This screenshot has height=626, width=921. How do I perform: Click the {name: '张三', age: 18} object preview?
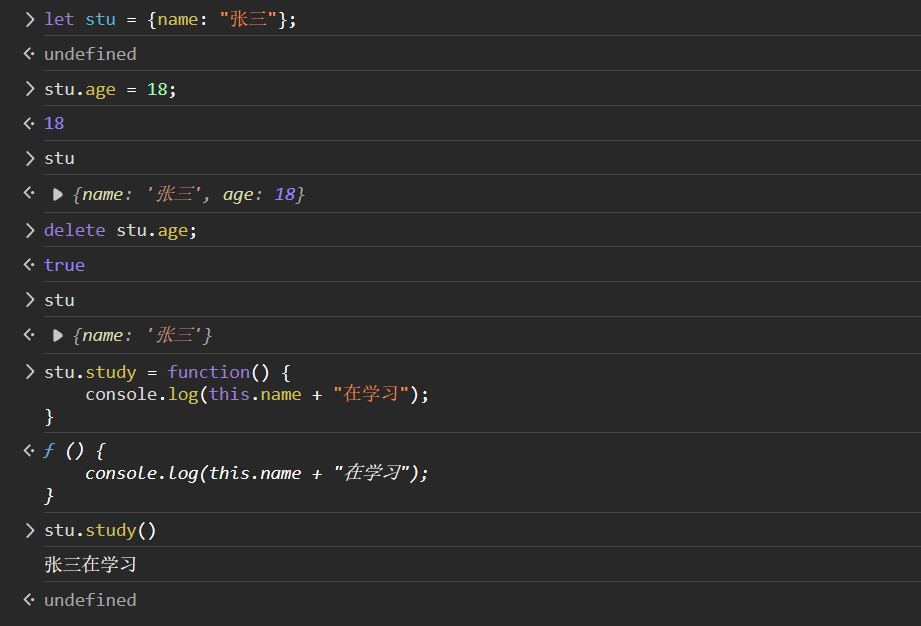pyautogui.click(x=188, y=195)
